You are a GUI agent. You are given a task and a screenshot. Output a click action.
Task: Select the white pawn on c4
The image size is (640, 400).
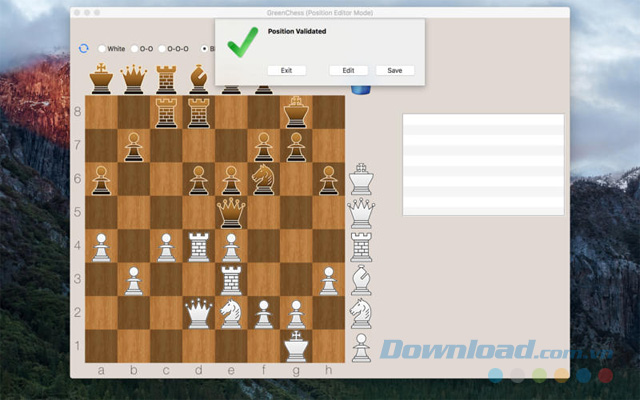(166, 247)
